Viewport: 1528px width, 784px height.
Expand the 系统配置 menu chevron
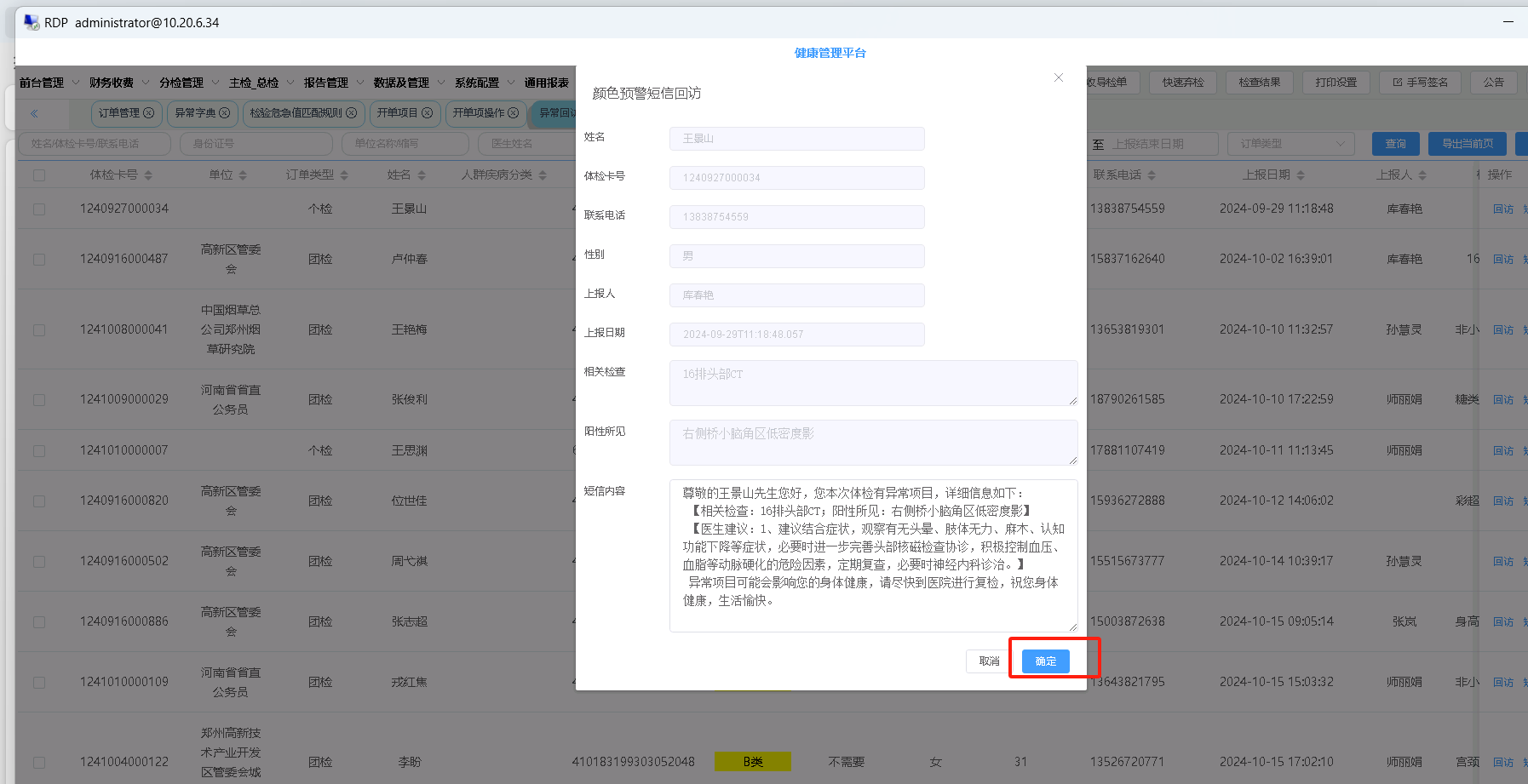click(x=511, y=83)
